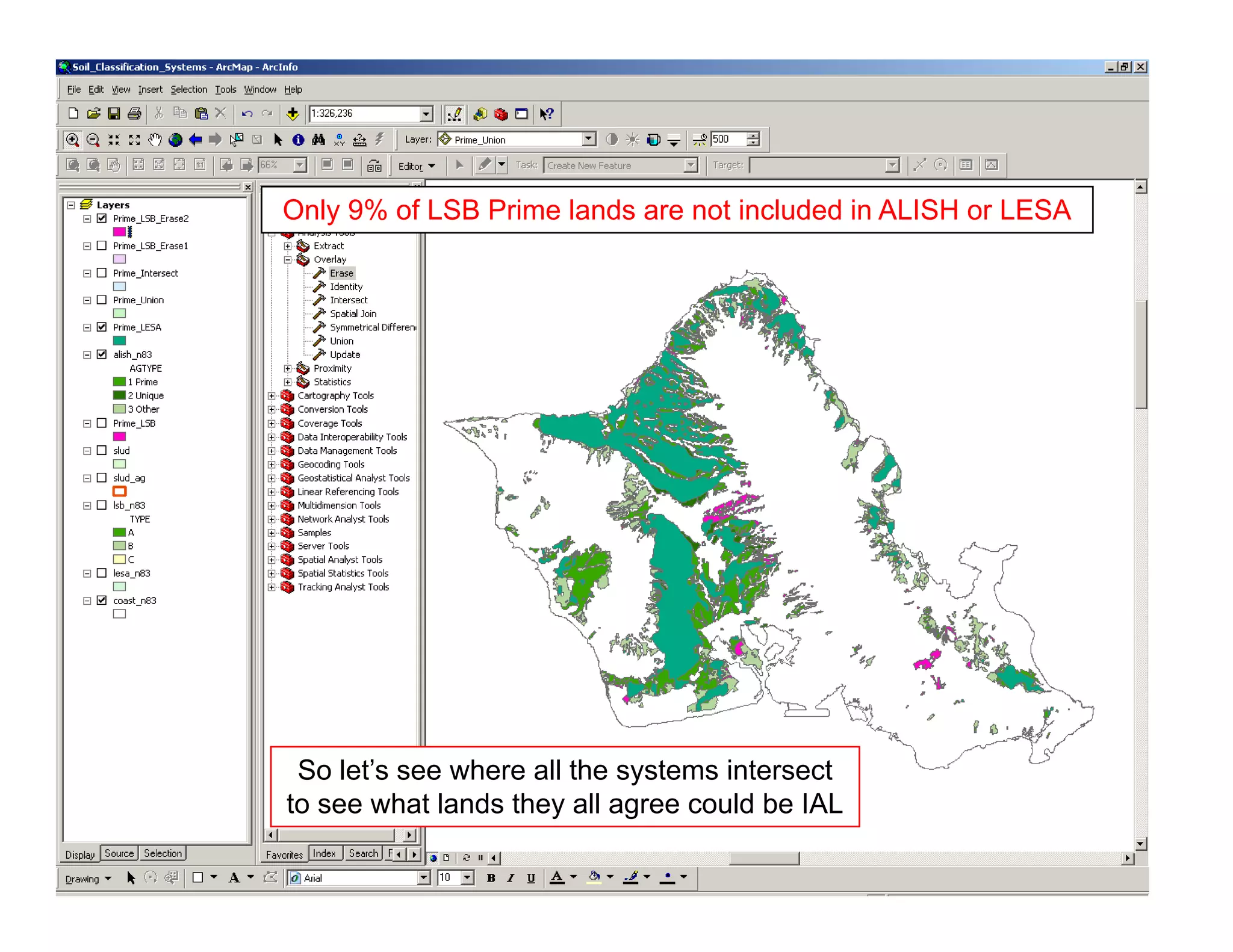Click the italic formatting icon

[511, 878]
